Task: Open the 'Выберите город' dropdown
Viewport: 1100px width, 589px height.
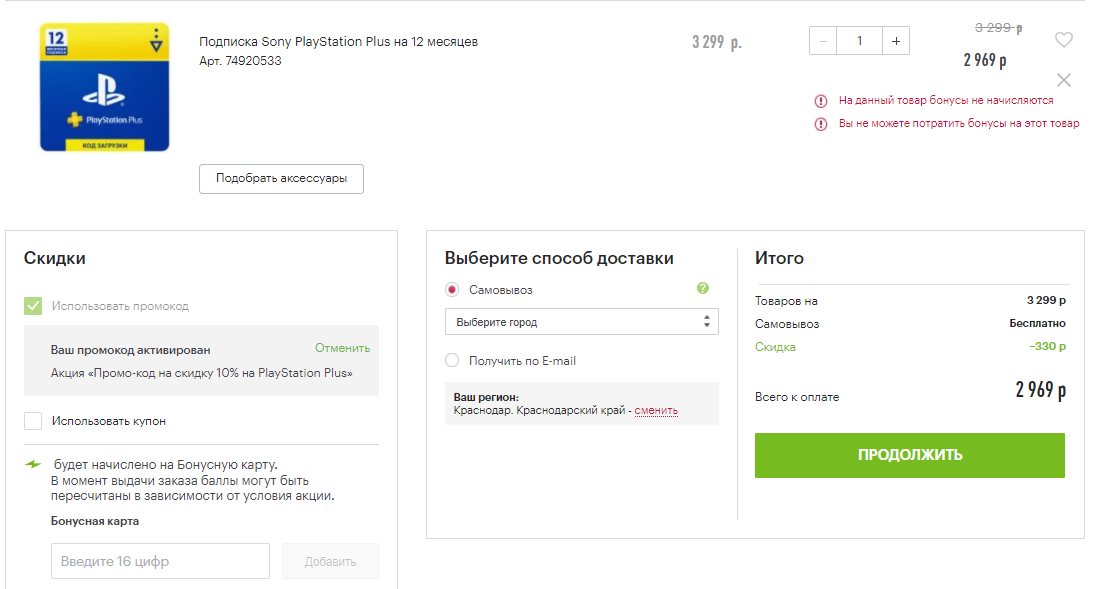Action: pyautogui.click(x=581, y=322)
